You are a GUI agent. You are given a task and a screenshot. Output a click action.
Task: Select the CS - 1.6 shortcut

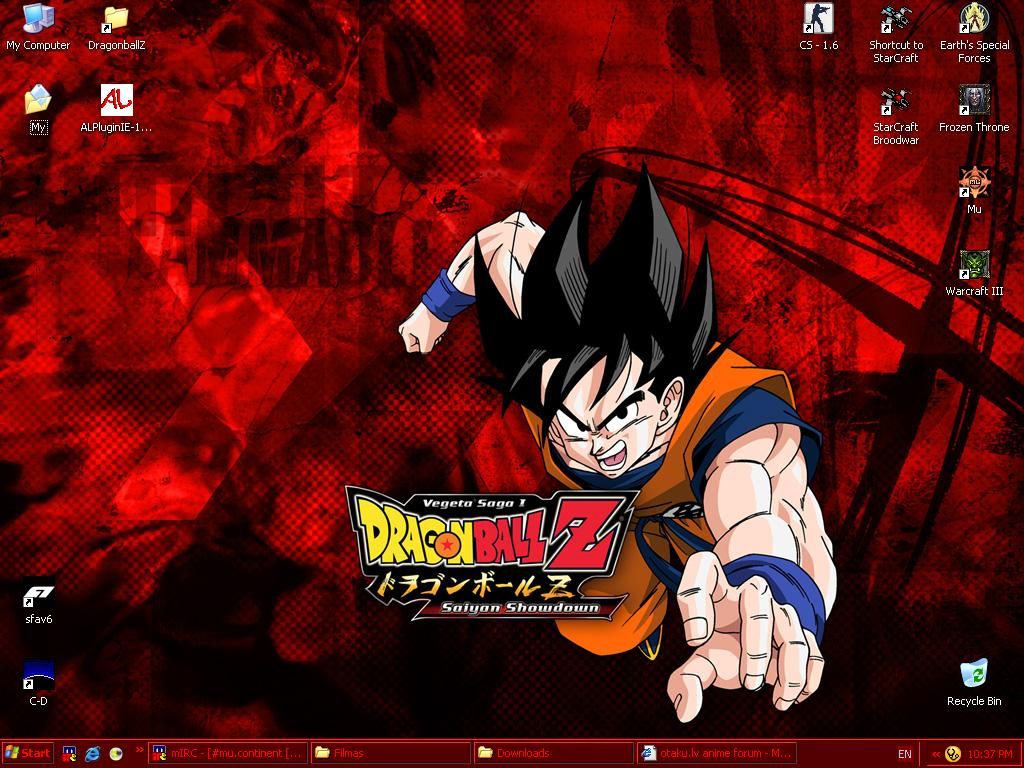click(x=818, y=26)
